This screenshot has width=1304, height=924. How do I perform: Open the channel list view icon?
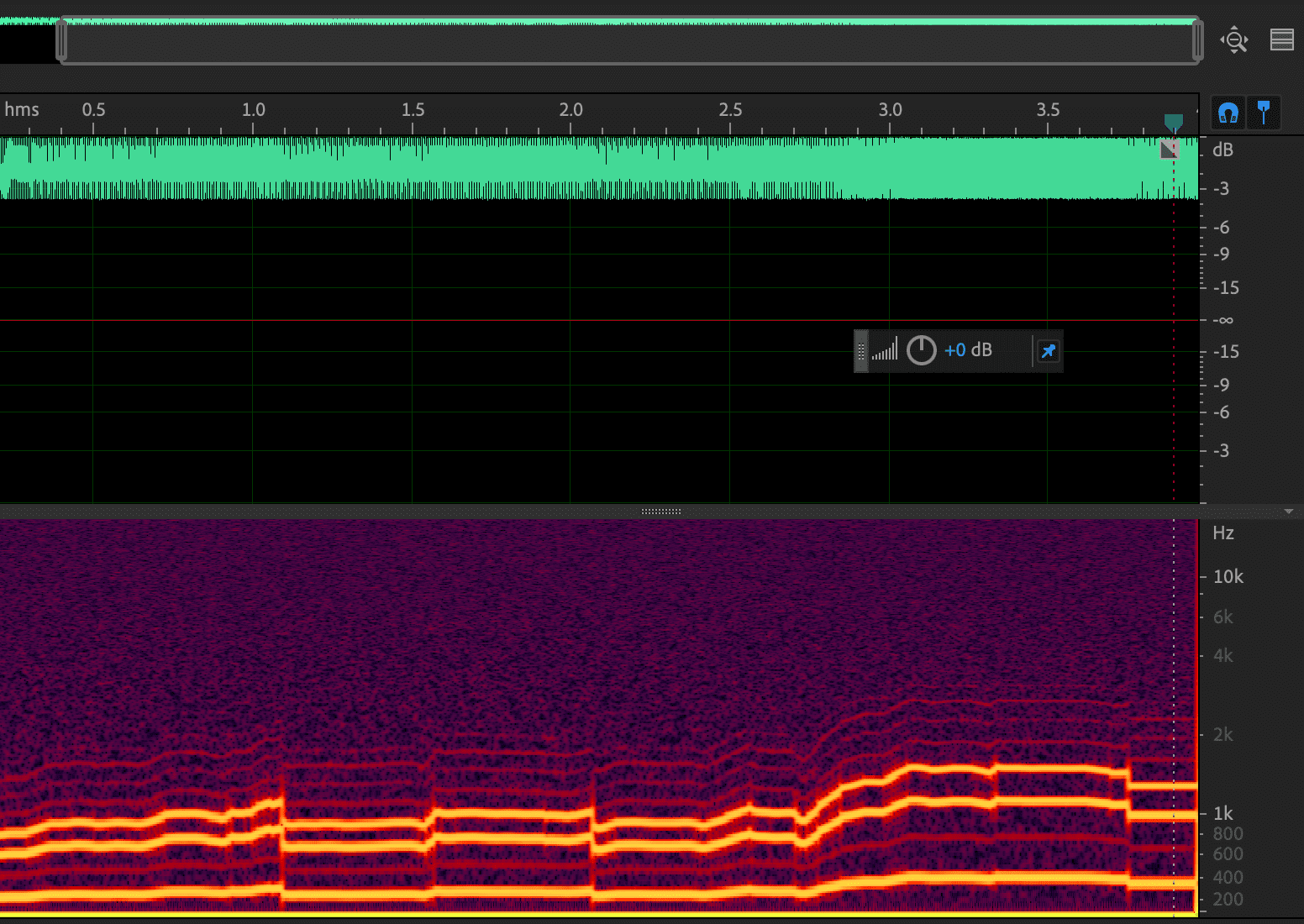1281,39
